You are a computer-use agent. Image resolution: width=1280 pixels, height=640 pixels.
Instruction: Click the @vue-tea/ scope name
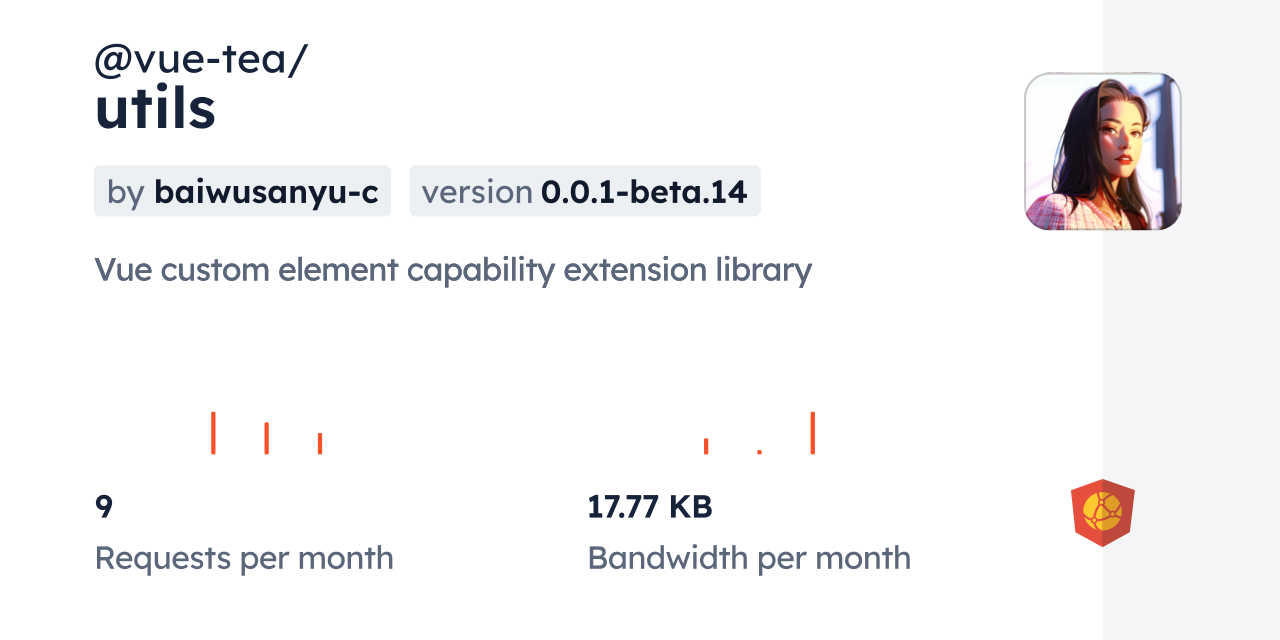(x=201, y=60)
